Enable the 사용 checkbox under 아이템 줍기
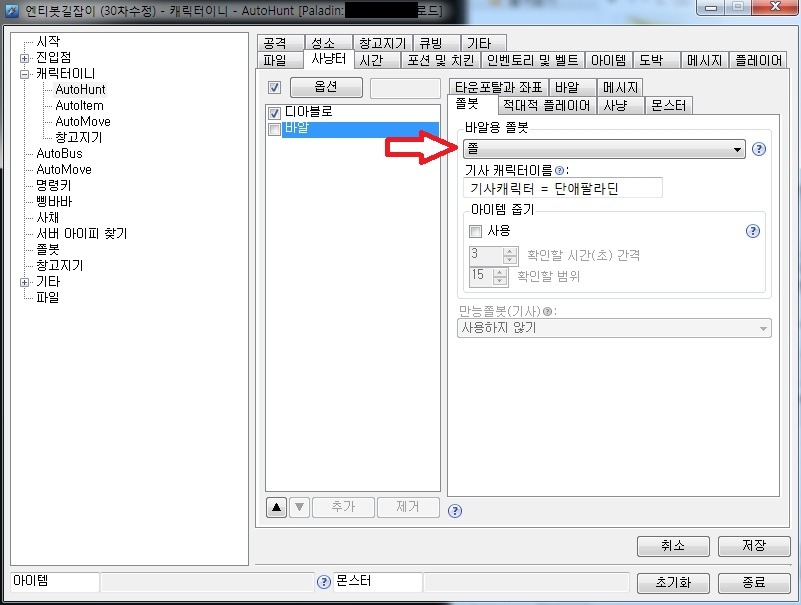 476,231
